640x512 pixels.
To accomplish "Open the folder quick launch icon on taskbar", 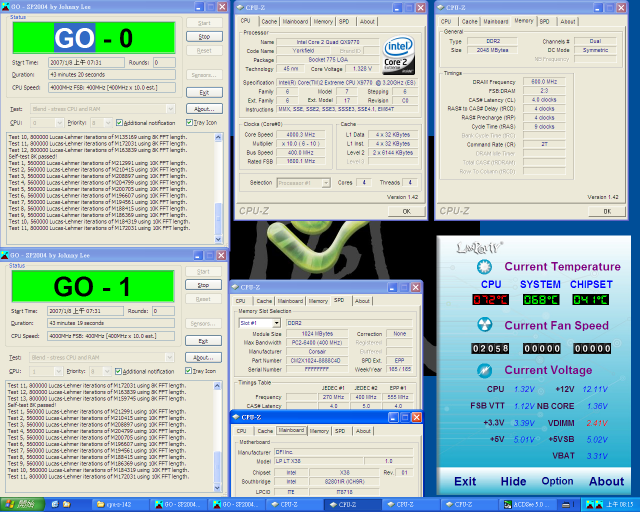I will point(66,505).
